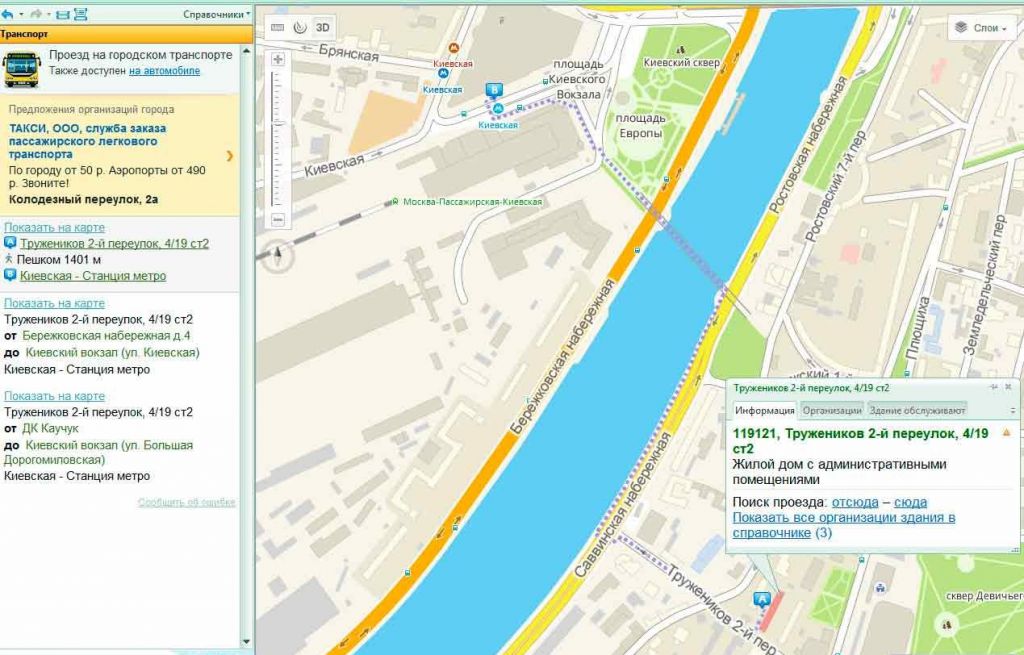The width and height of the screenshot is (1024, 655).
Task: Show the ДК Каучук route on the map
Action: coord(54,396)
